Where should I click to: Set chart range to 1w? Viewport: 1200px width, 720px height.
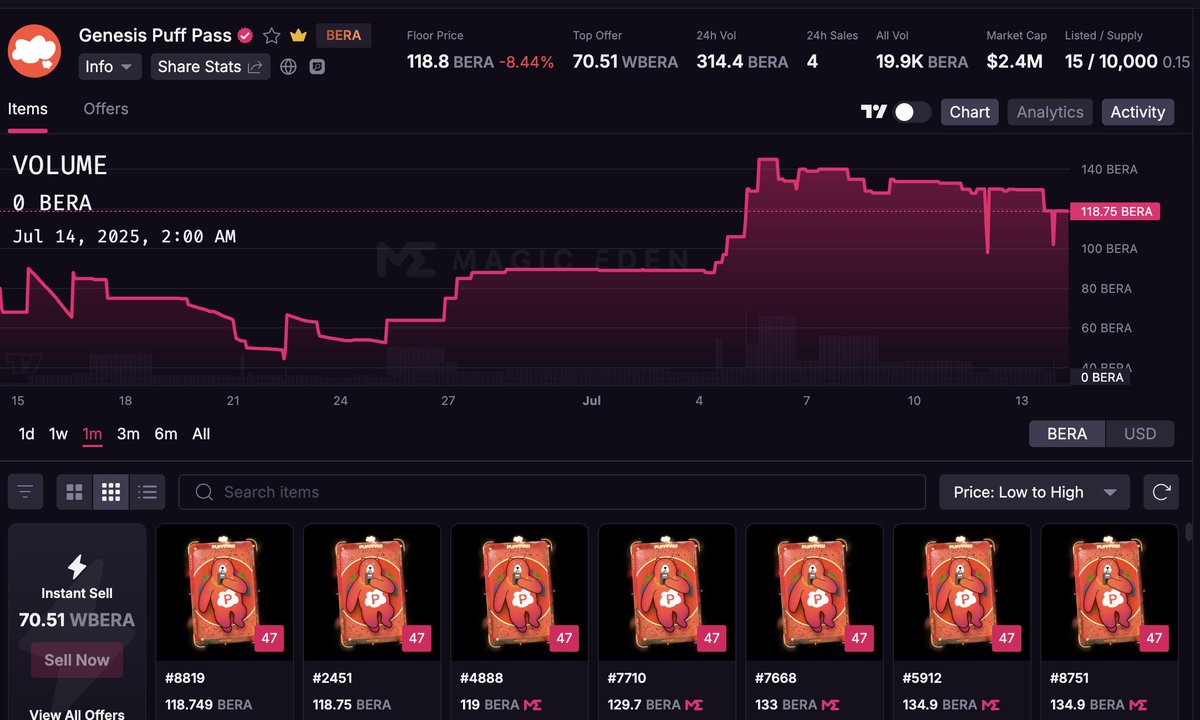pyautogui.click(x=59, y=434)
